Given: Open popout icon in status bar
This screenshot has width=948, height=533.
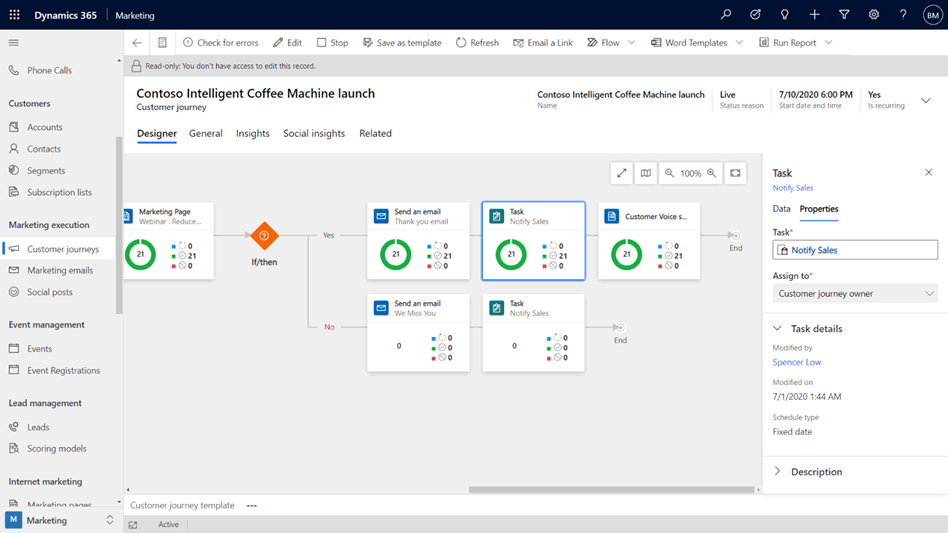Looking at the screenshot, I should (x=133, y=525).
